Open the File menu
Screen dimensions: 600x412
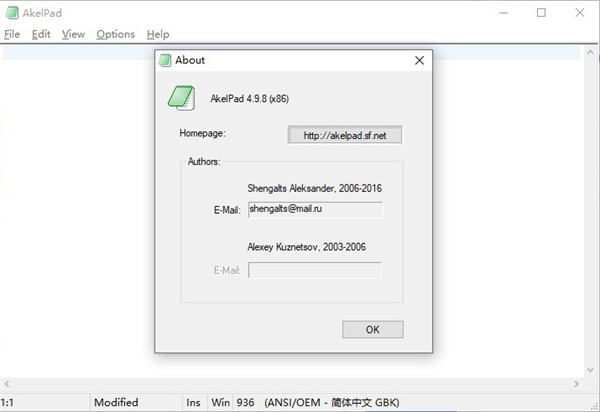click(12, 34)
